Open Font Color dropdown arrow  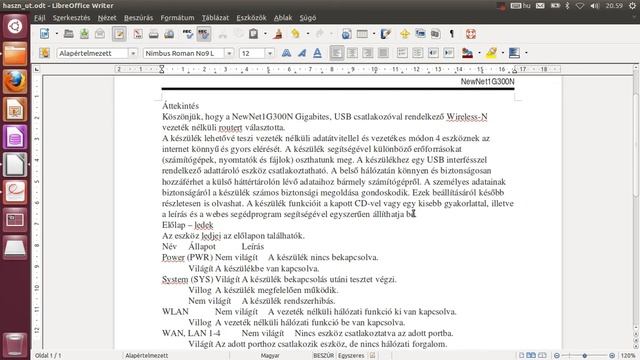[479, 53]
